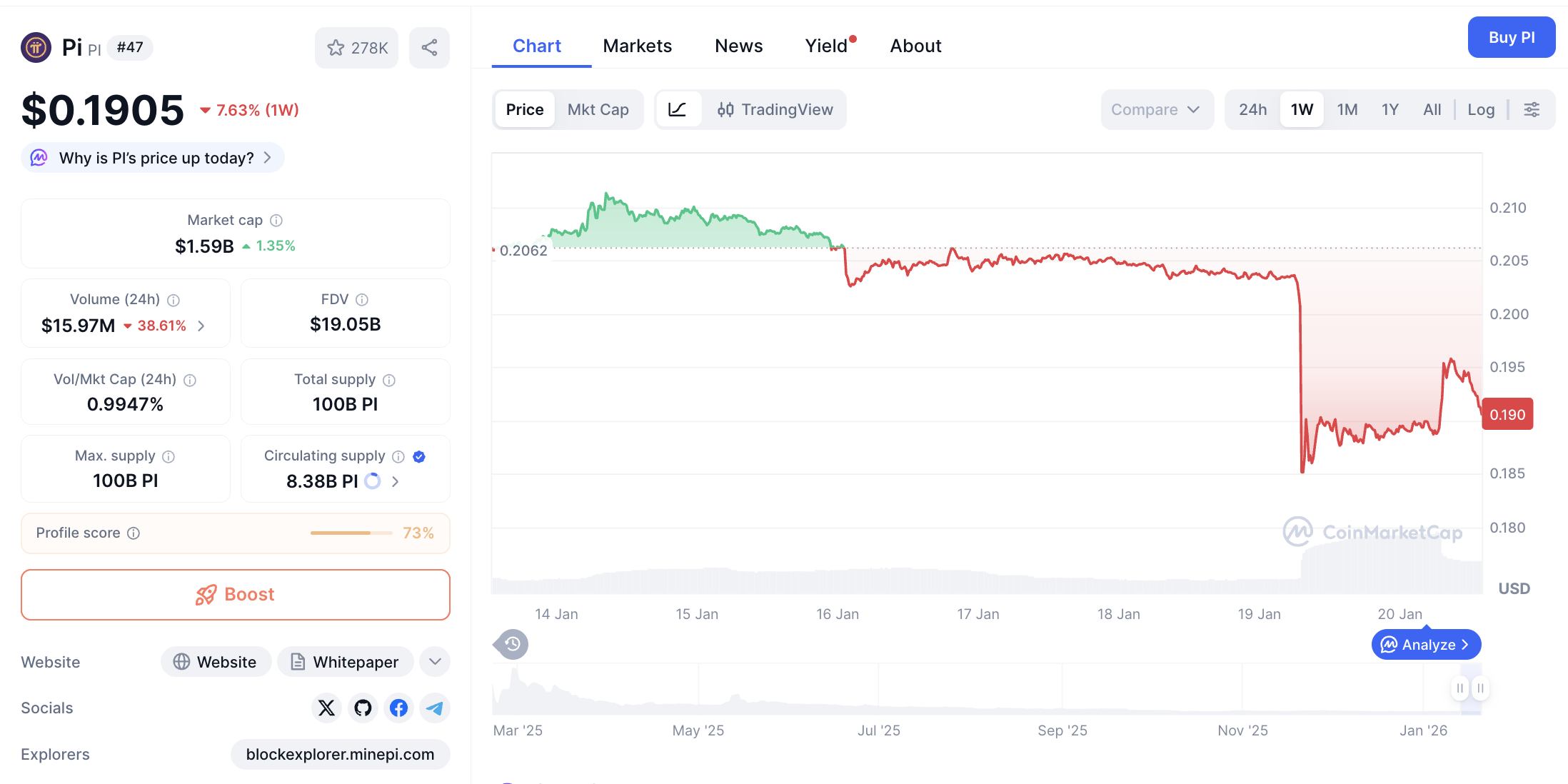This screenshot has width=1568, height=784.
Task: Expand circulating supply details arrow
Action: [395, 481]
